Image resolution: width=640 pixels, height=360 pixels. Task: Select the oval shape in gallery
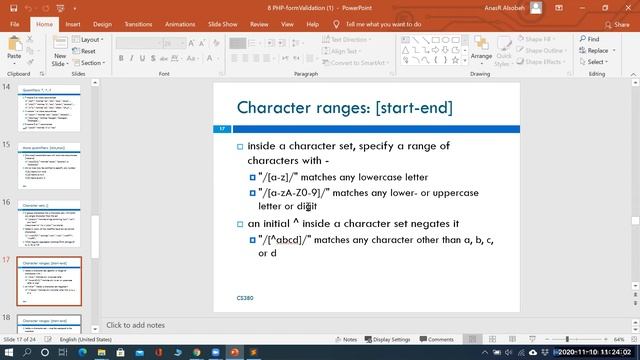[x=445, y=40]
